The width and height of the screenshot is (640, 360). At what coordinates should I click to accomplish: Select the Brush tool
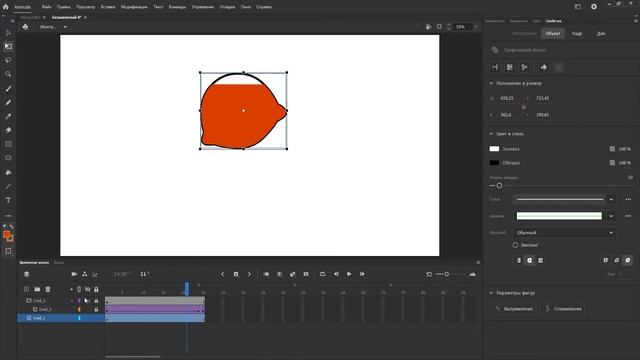coord(8,89)
